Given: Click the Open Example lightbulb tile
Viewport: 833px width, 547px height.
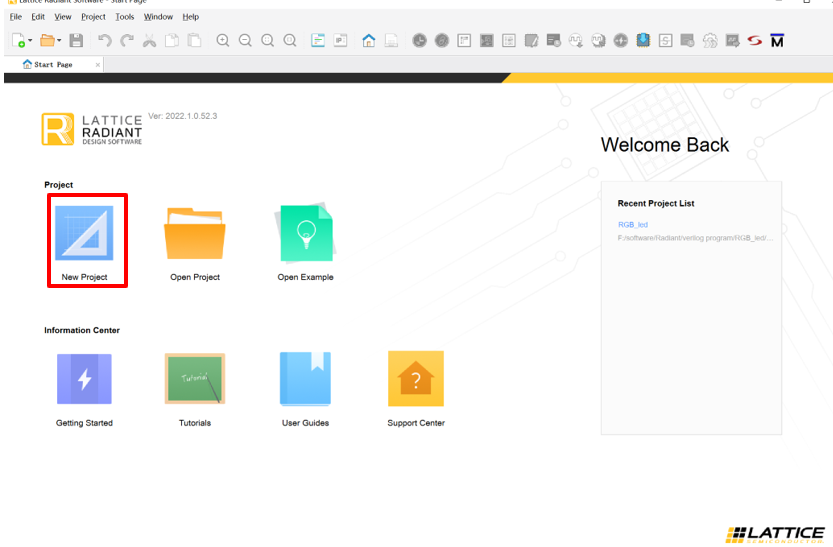Looking at the screenshot, I should point(305,243).
